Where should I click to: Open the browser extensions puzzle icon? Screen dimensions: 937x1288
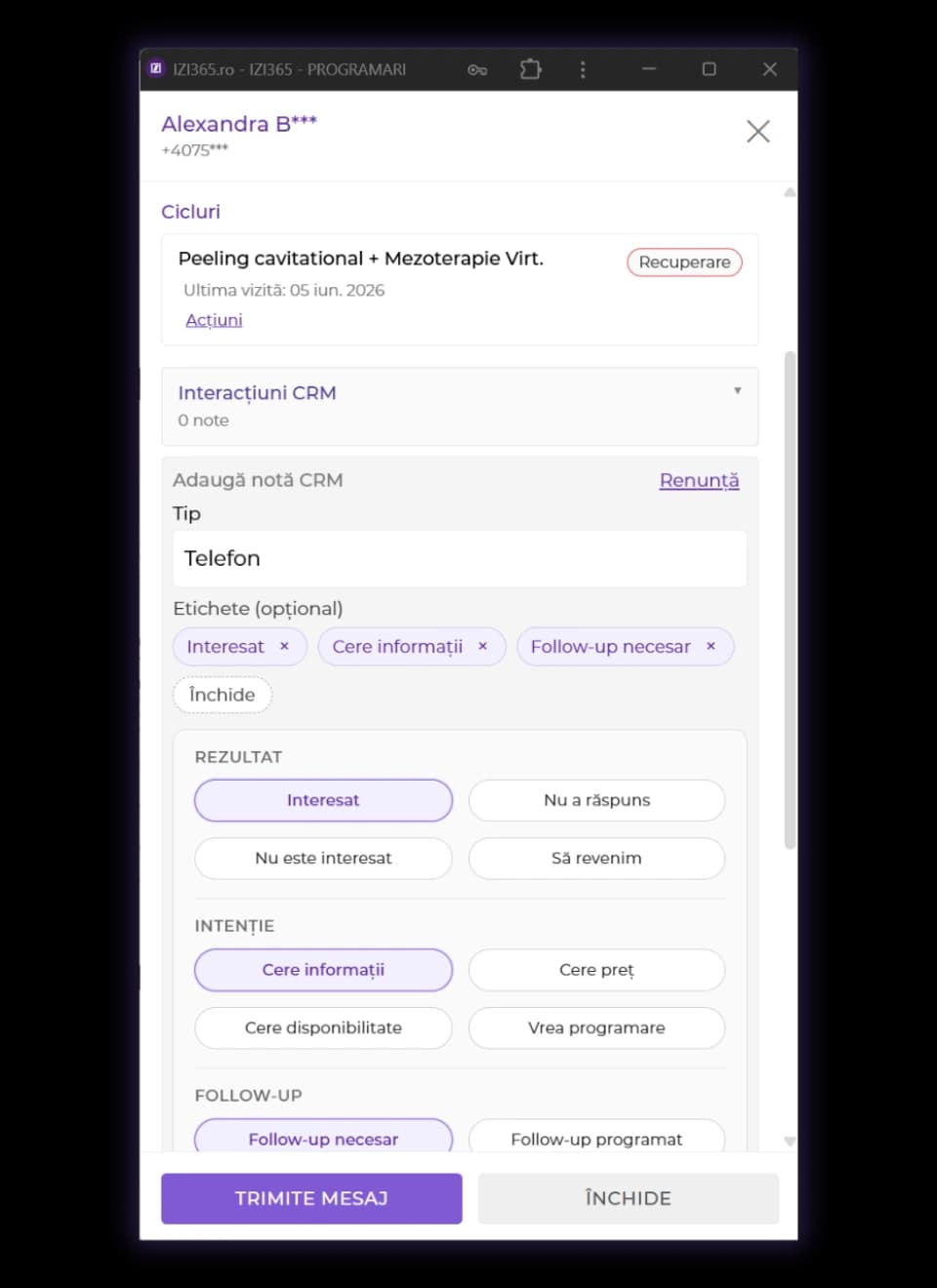(x=530, y=69)
